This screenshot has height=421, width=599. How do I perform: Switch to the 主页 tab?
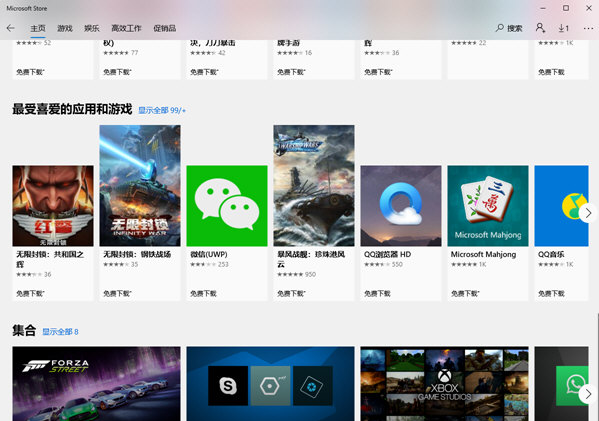(x=38, y=28)
